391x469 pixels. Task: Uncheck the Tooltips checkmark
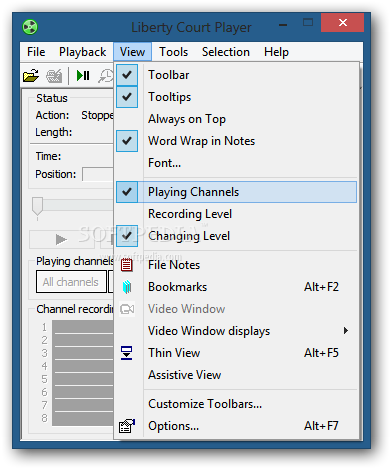click(127, 97)
